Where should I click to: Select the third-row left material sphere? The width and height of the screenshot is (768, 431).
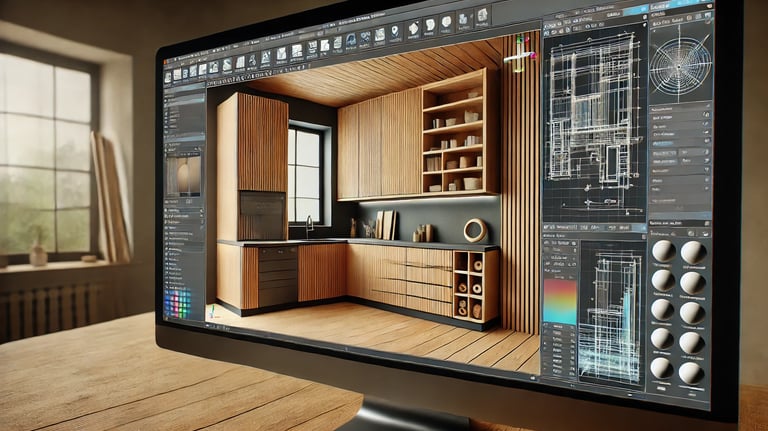pos(662,310)
